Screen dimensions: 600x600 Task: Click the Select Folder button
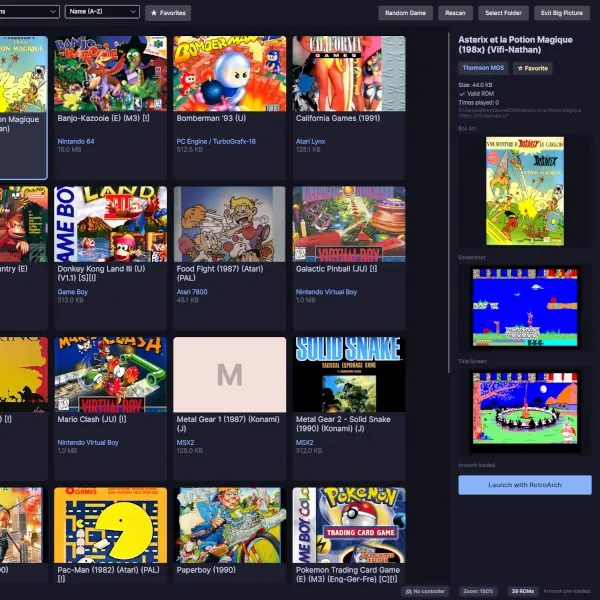pos(503,13)
